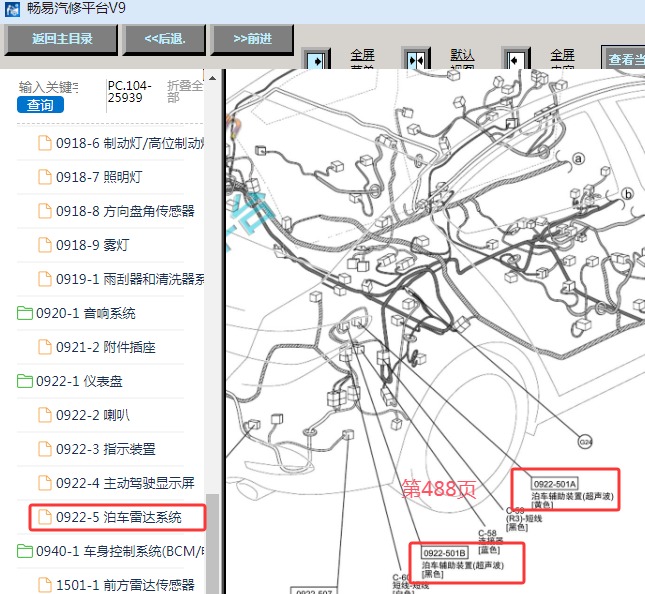Click the 查看当 button at top right
The width and height of the screenshot is (645, 594).
[x=624, y=58]
